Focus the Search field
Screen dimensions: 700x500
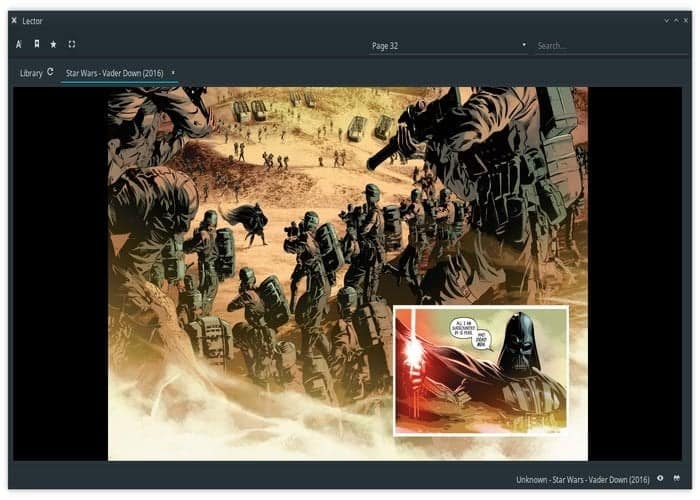pos(611,46)
